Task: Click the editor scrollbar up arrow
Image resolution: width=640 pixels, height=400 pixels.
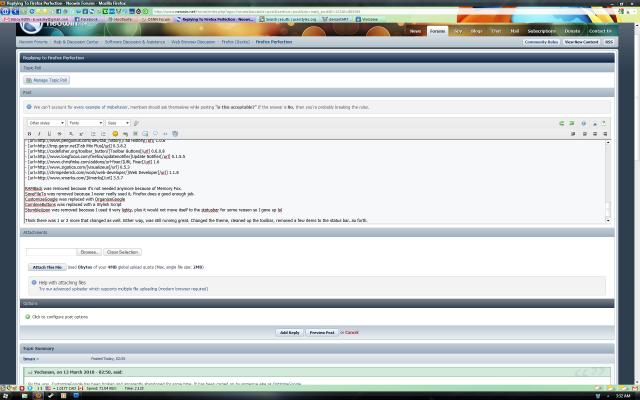Action: click(608, 142)
